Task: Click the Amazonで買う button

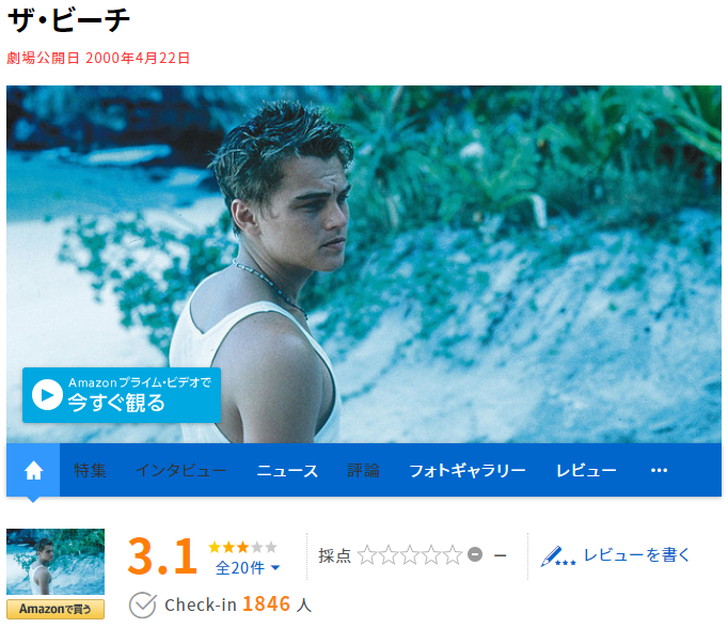Action: coord(55,609)
